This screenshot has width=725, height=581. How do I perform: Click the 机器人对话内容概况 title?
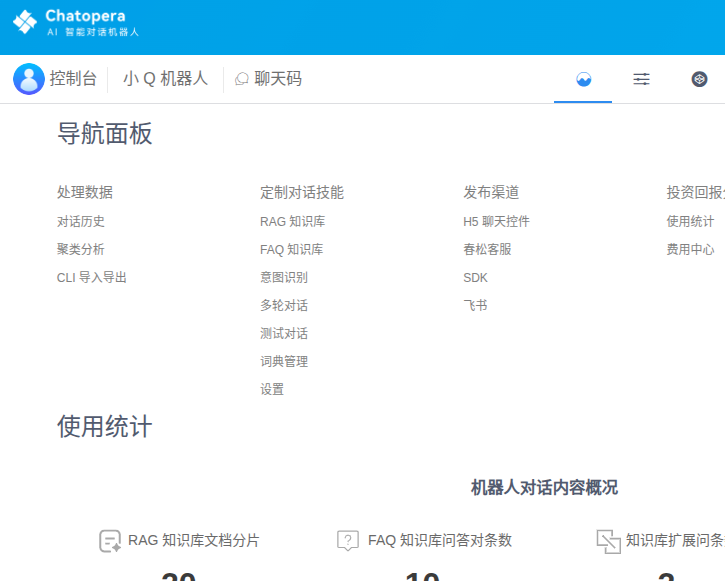point(544,487)
